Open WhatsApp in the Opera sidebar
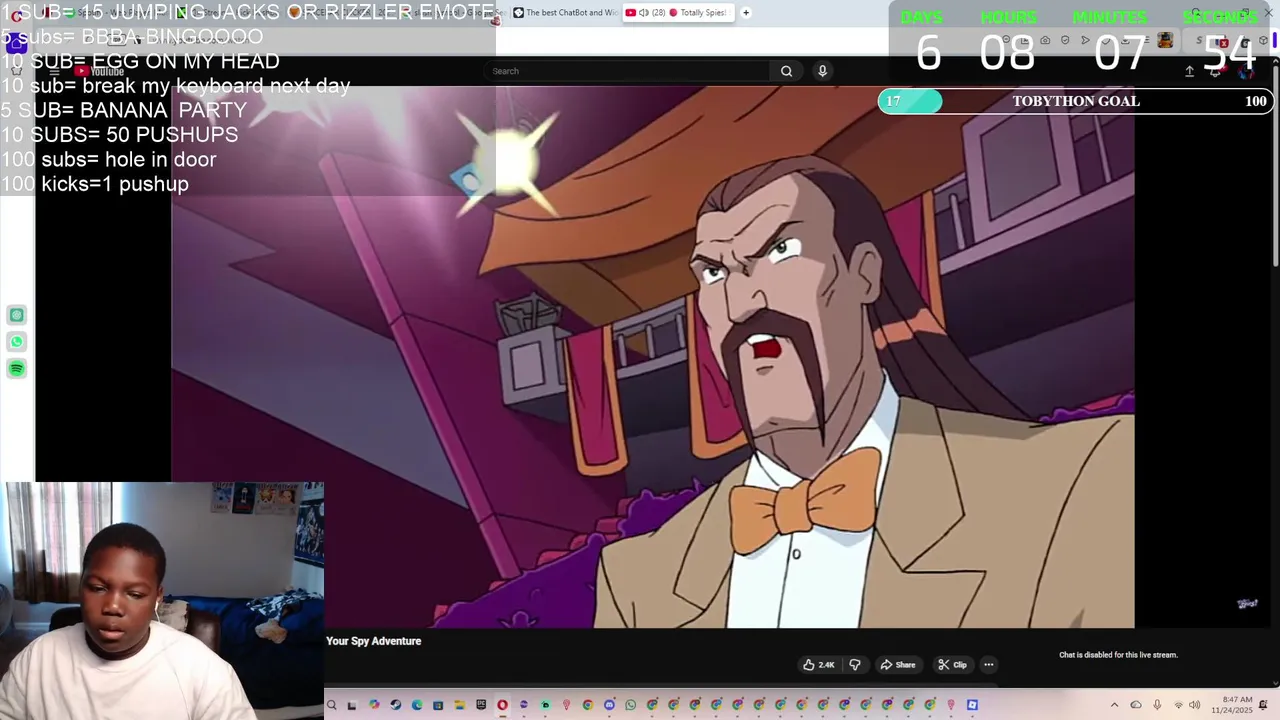 (x=16, y=342)
